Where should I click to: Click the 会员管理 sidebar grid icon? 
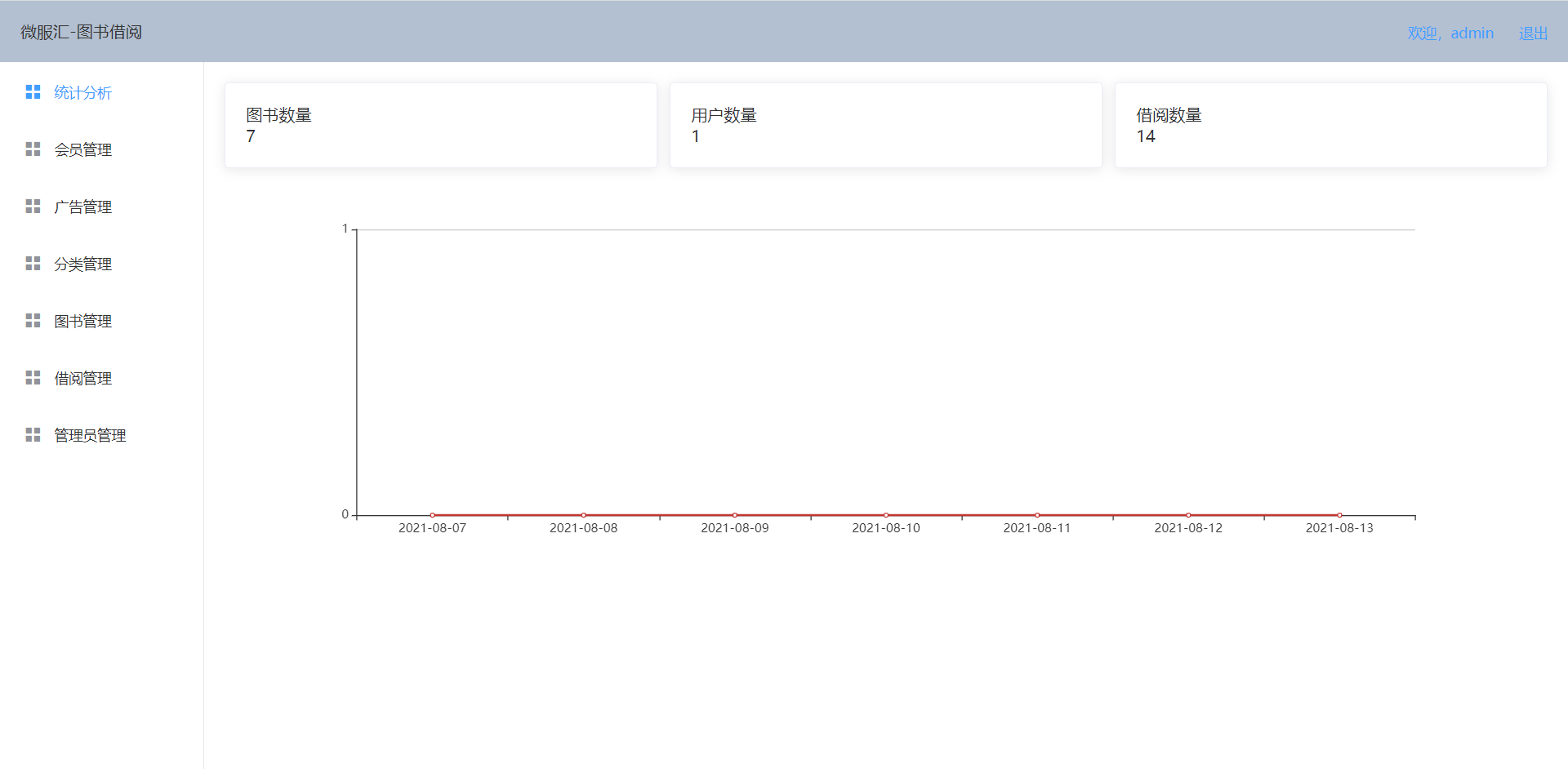pyautogui.click(x=33, y=149)
